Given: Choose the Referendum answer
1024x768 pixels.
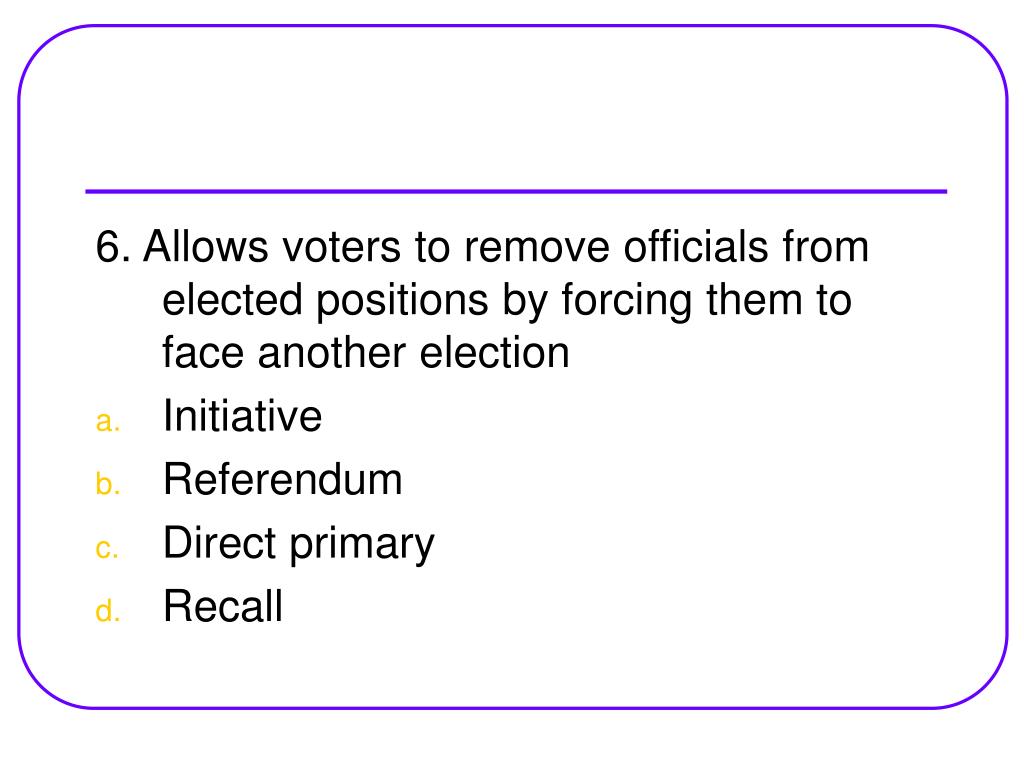Looking at the screenshot, I should coord(282,479).
